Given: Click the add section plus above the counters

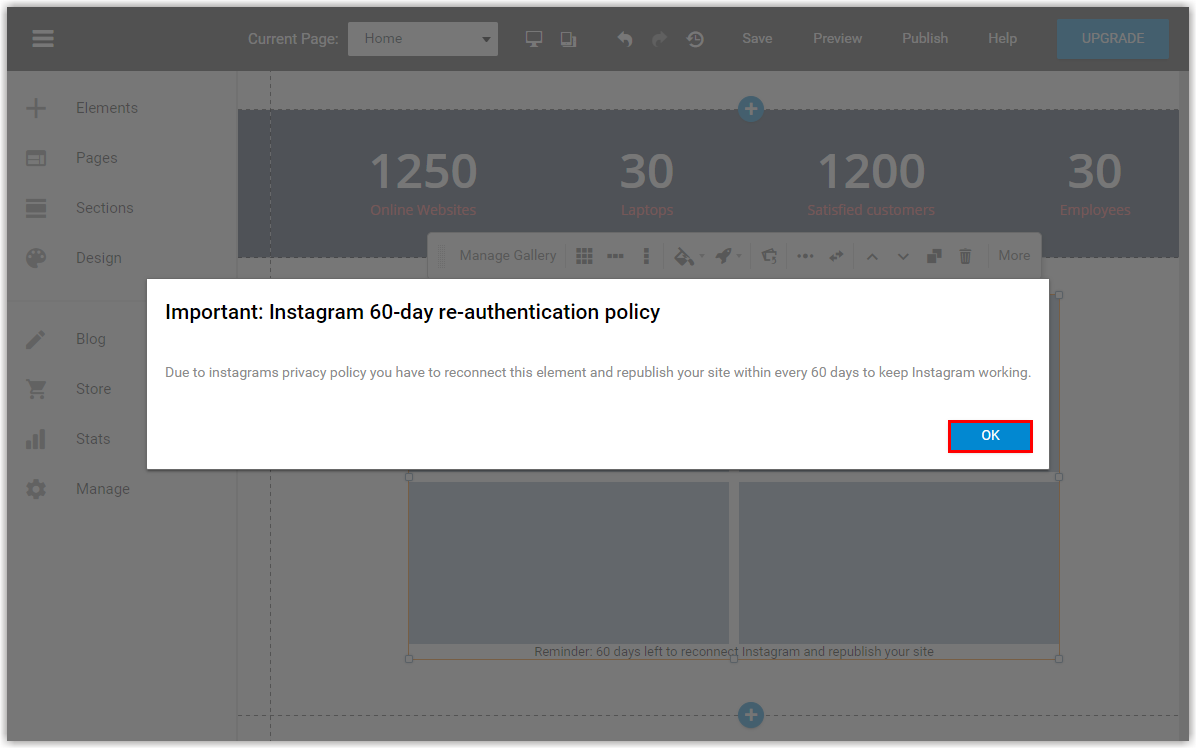Looking at the screenshot, I should [x=751, y=108].
